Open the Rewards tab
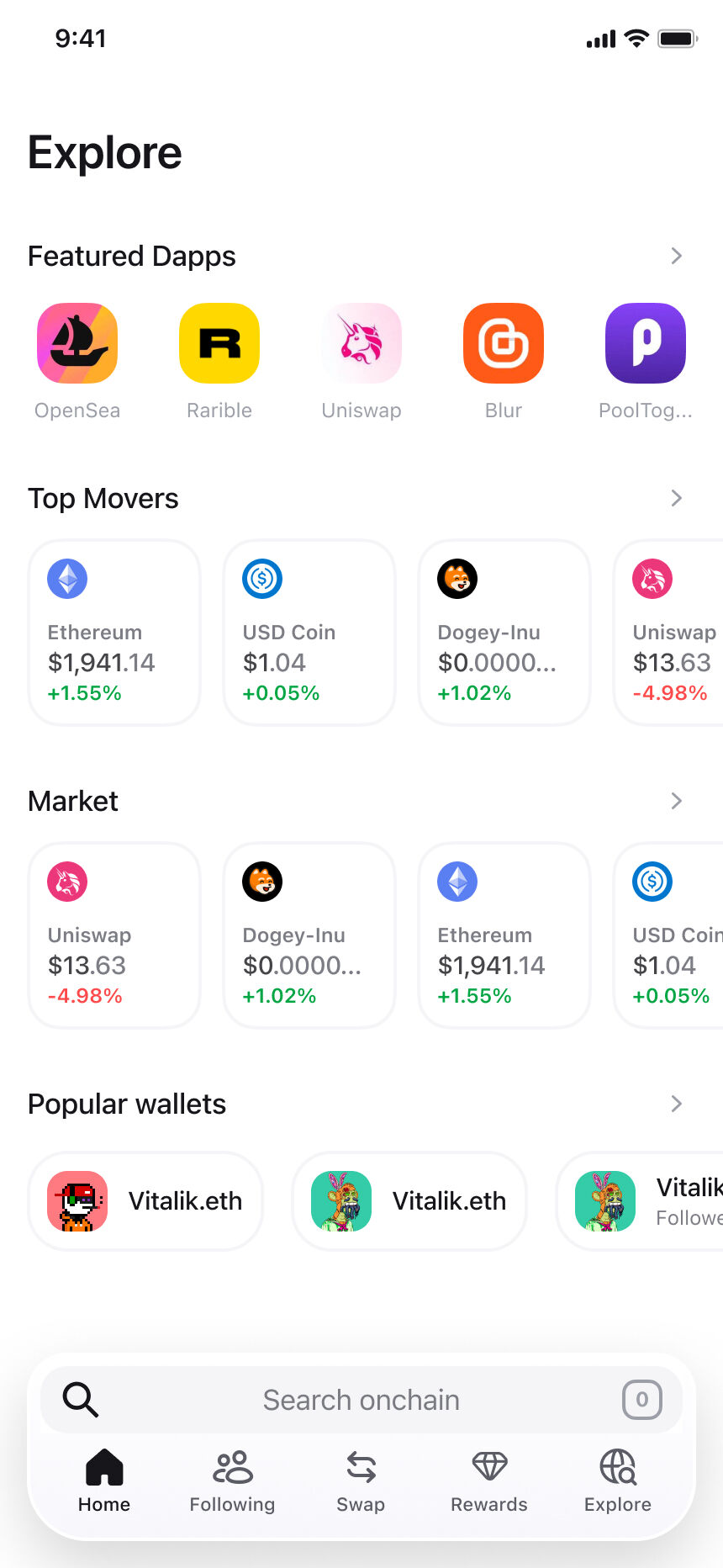This screenshot has height=1568, width=723. point(489,1481)
